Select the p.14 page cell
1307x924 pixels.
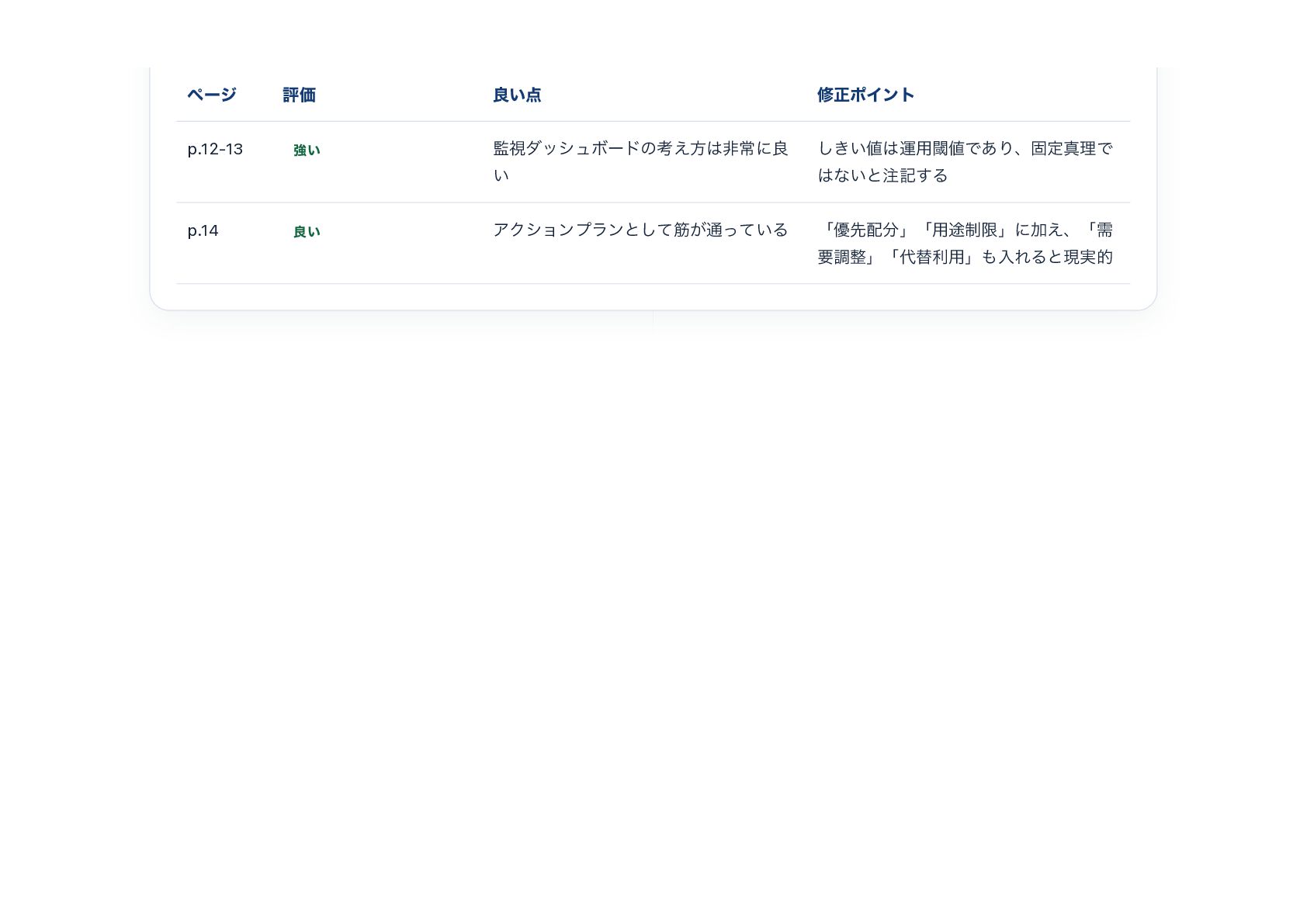[203, 230]
